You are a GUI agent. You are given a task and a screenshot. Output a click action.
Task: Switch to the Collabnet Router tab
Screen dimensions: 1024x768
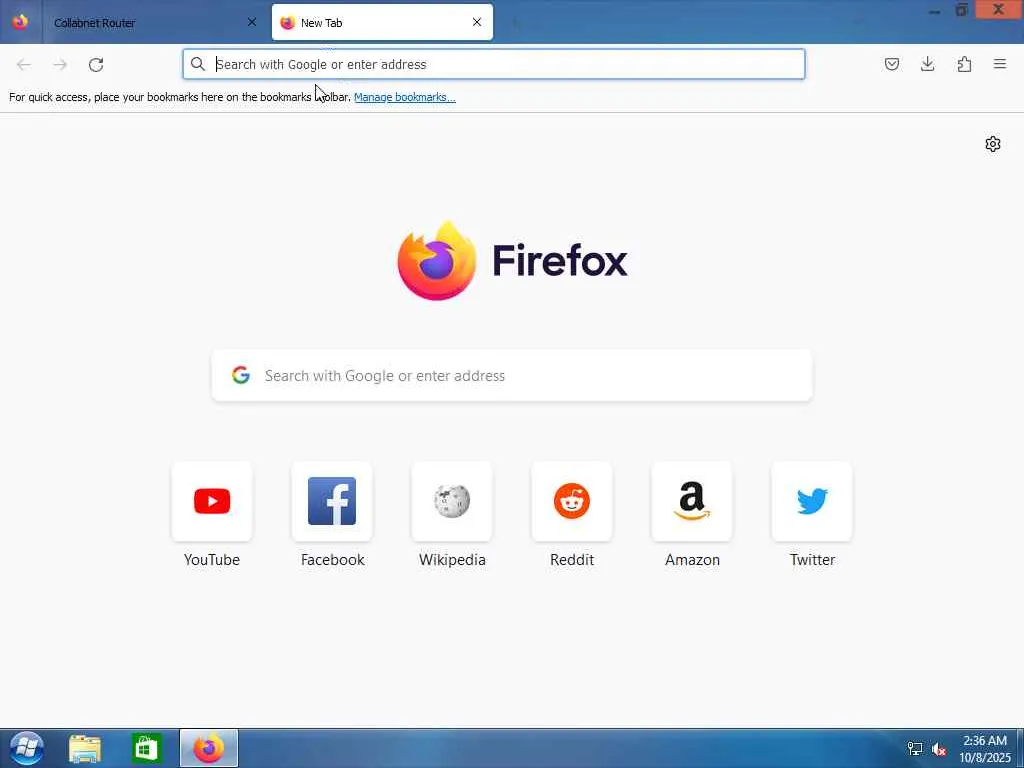[154, 23]
